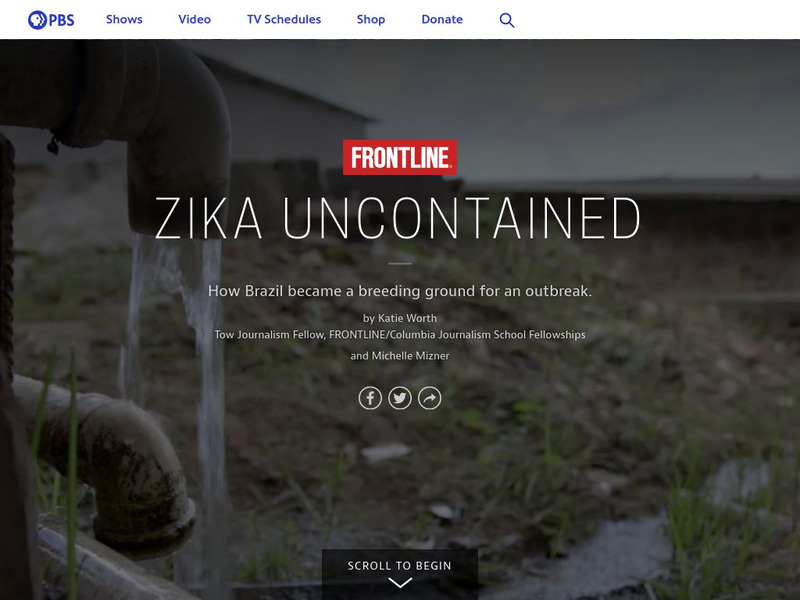Open the Shows menu

point(124,19)
